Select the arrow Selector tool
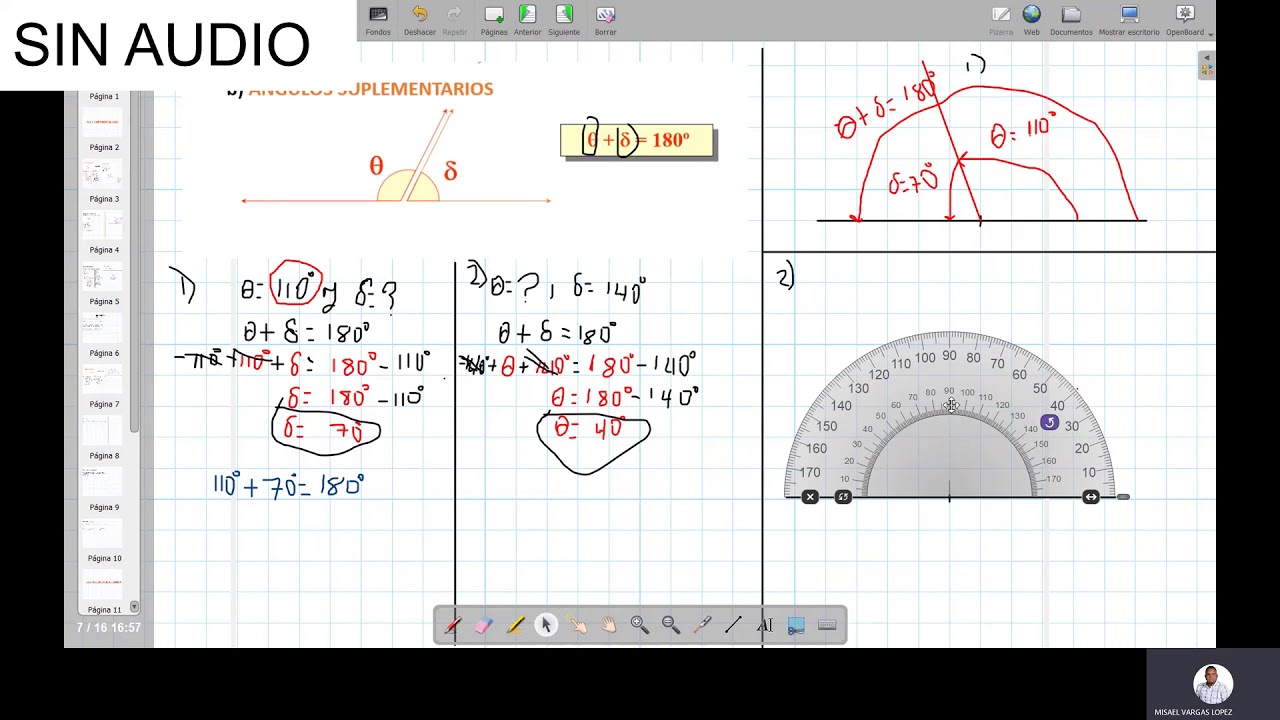This screenshot has height=720, width=1280. (546, 625)
